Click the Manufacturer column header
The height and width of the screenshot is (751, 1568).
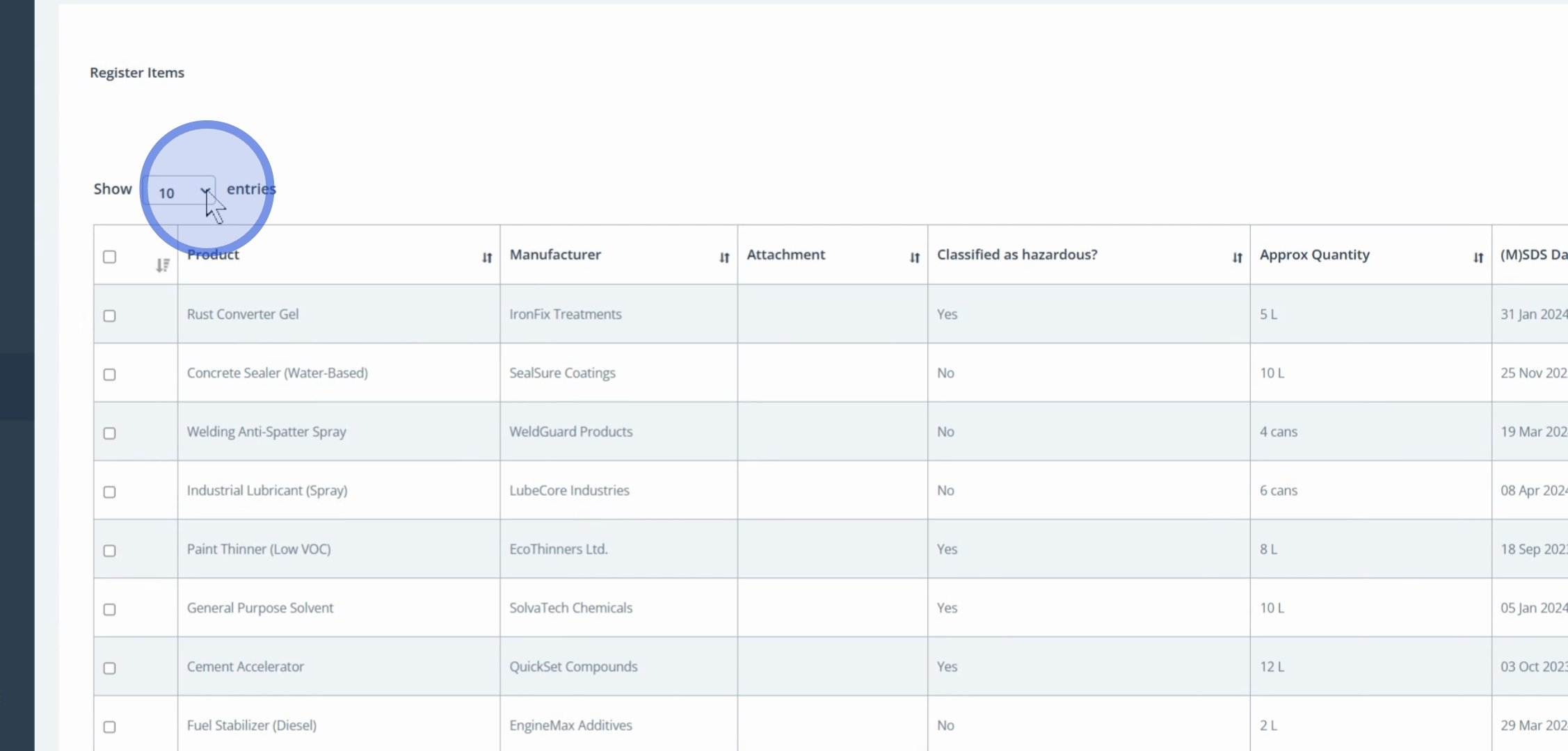[x=555, y=255]
